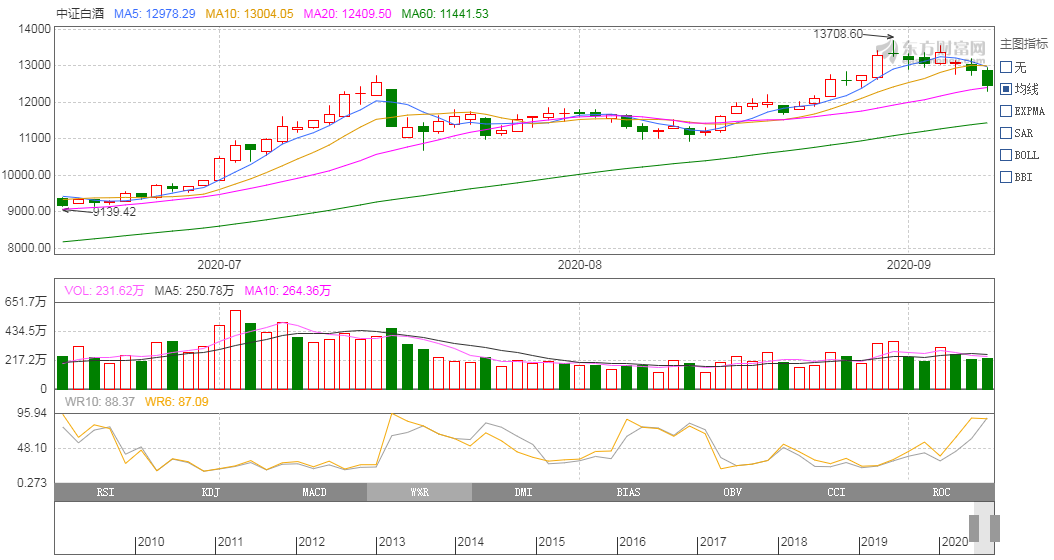Click the 9139.42 low price annotation
The width and height of the screenshot is (1054, 560).
coord(114,212)
